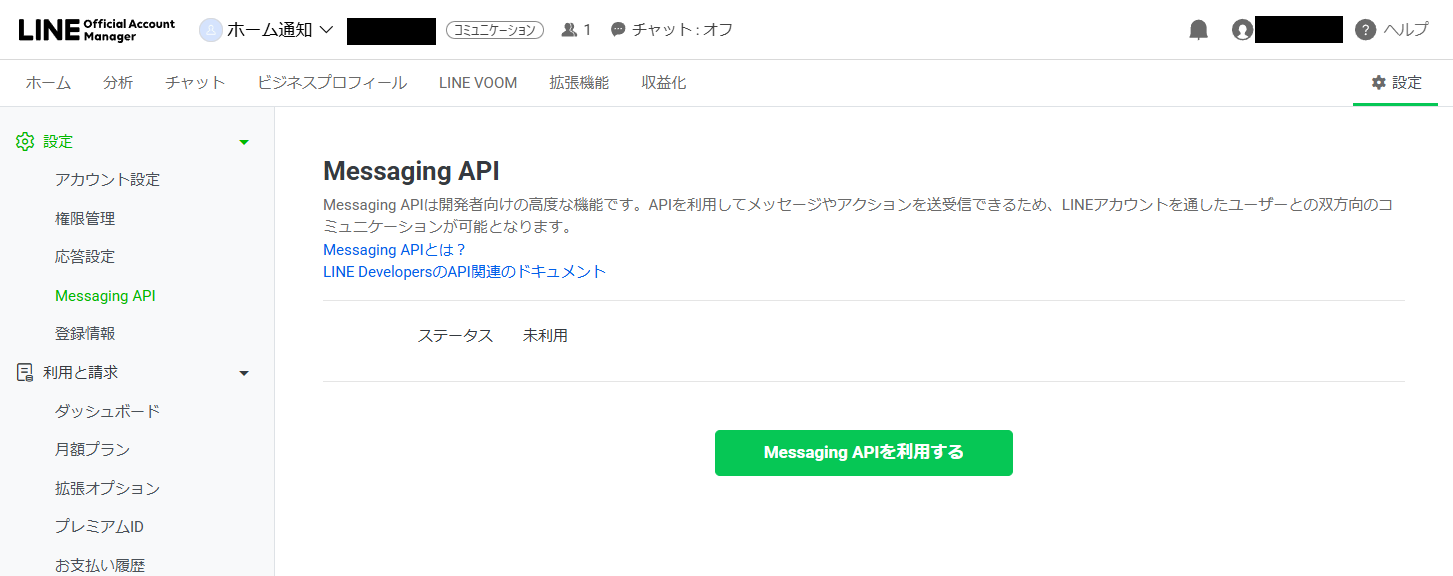Screen dimensions: 1453x576
Task: Open the LINE DevelopersのAPI関連のドキュメント link
Action: click(x=465, y=272)
